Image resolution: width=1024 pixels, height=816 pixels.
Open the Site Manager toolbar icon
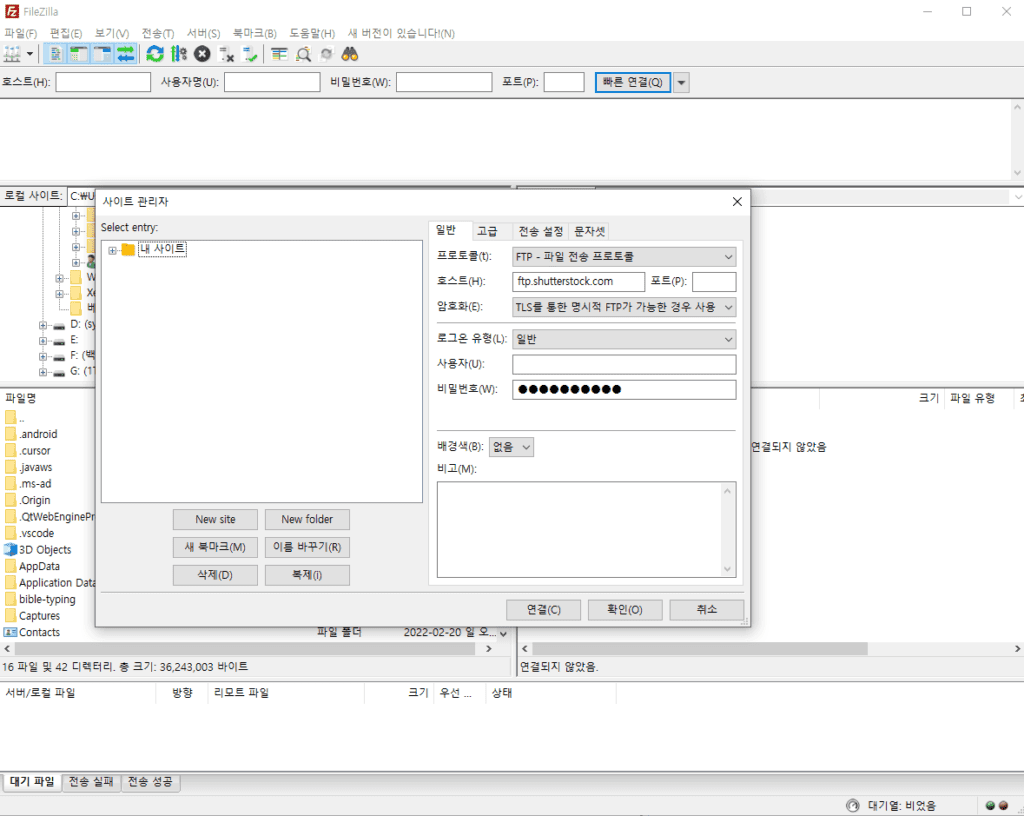[12, 54]
